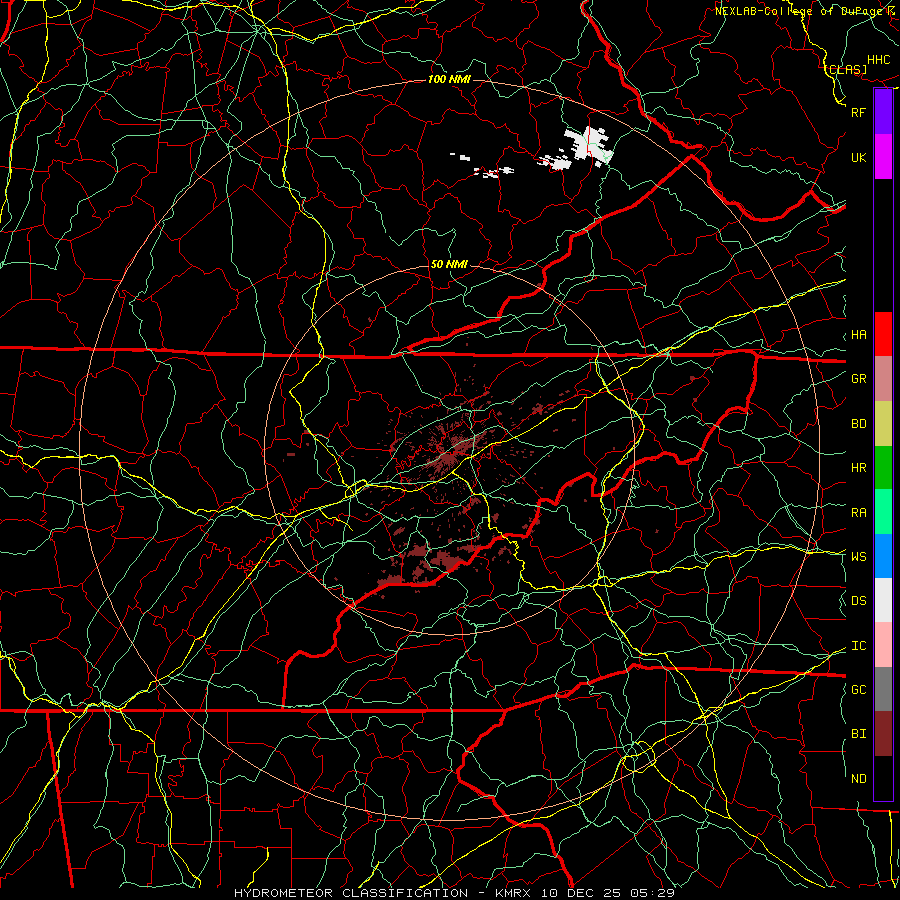Select the light pink IC legend swatch
The image size is (900, 900).
[883, 645]
